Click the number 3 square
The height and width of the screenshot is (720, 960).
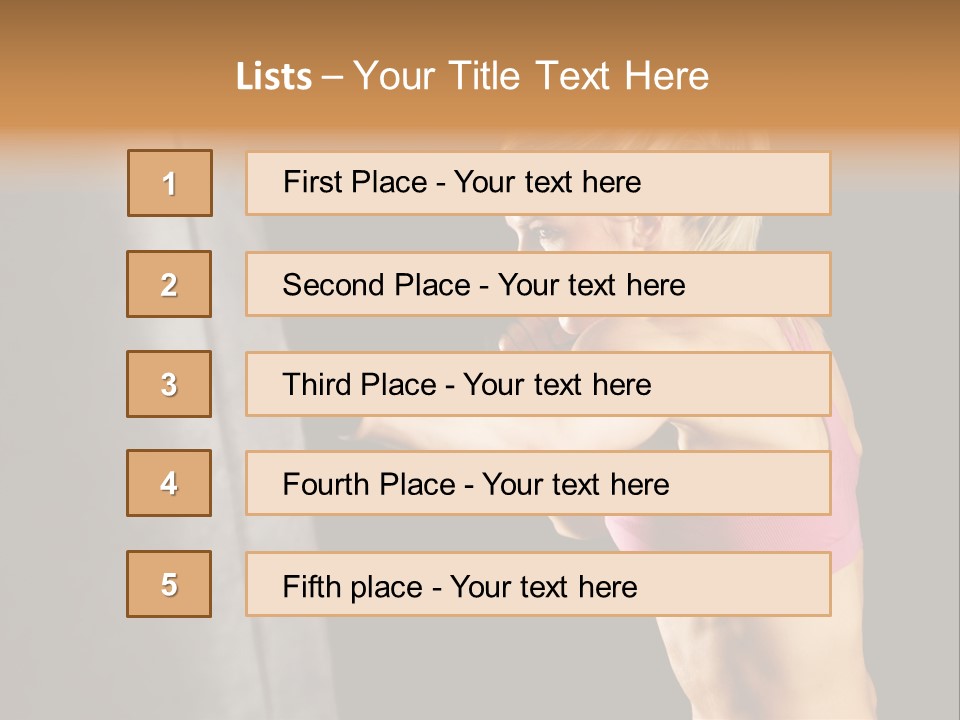169,384
